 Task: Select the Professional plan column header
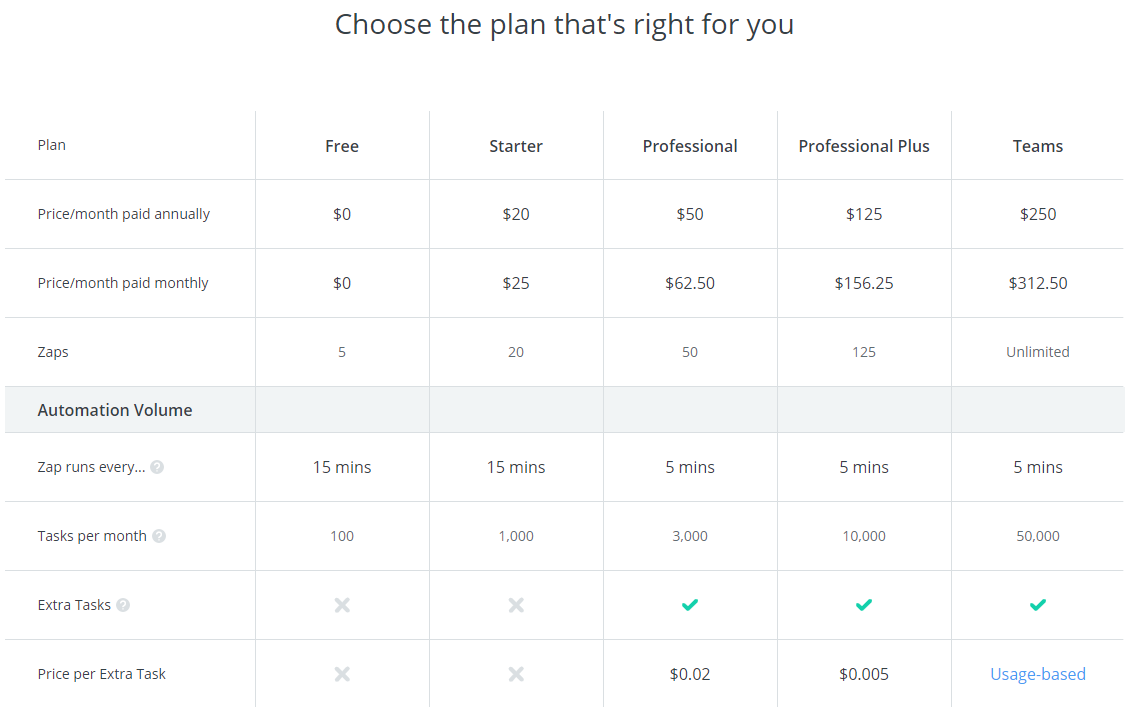[x=690, y=146]
